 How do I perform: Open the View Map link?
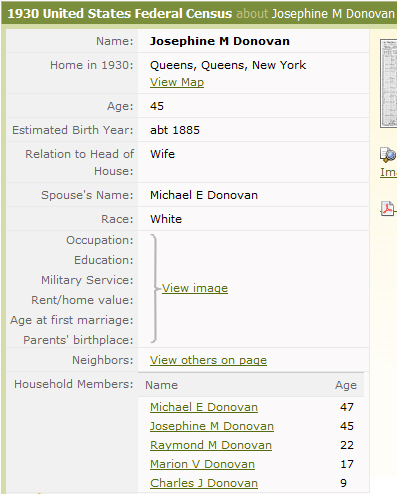(x=177, y=82)
